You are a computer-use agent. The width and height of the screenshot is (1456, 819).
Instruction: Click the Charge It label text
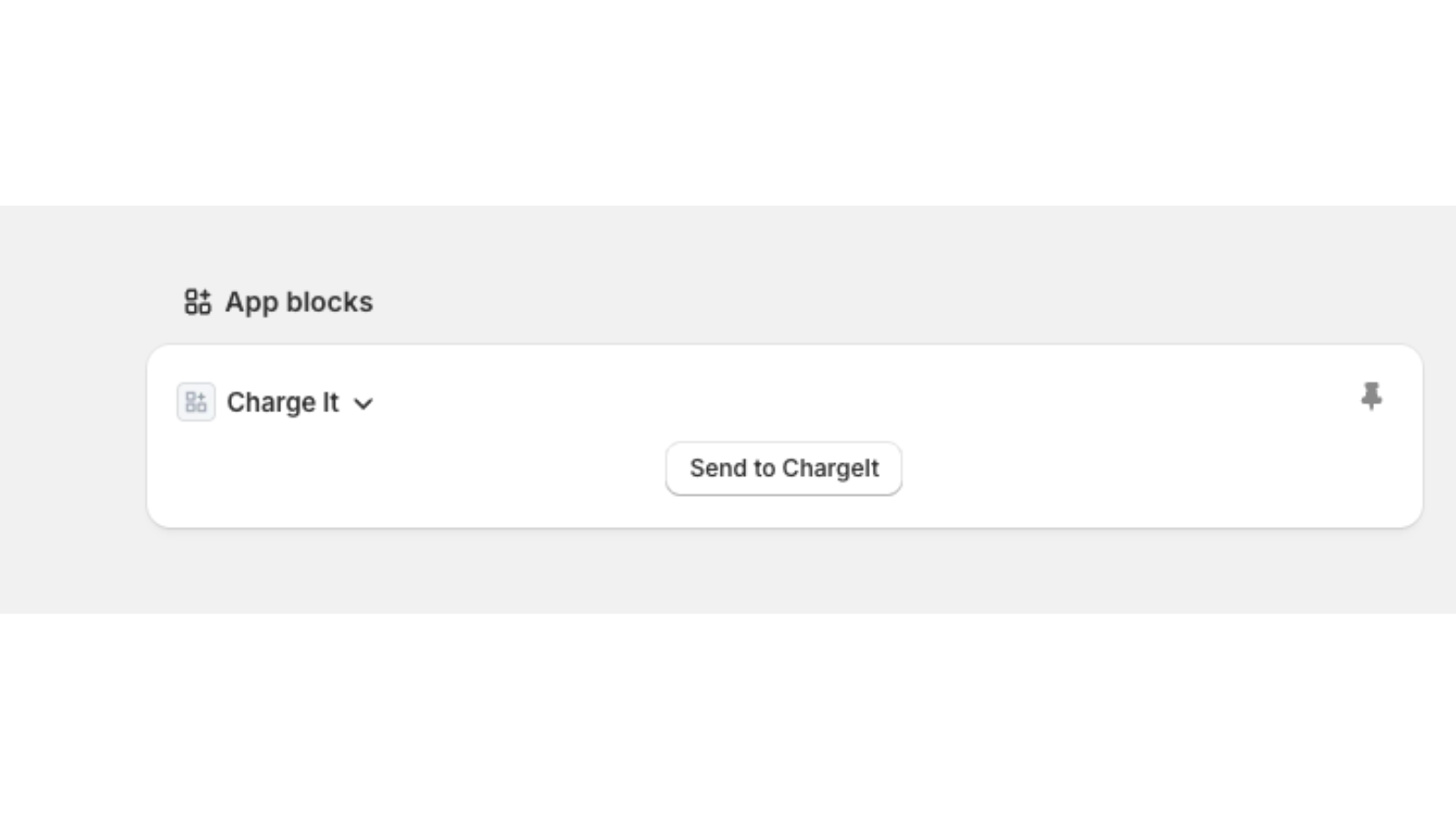pos(282,402)
